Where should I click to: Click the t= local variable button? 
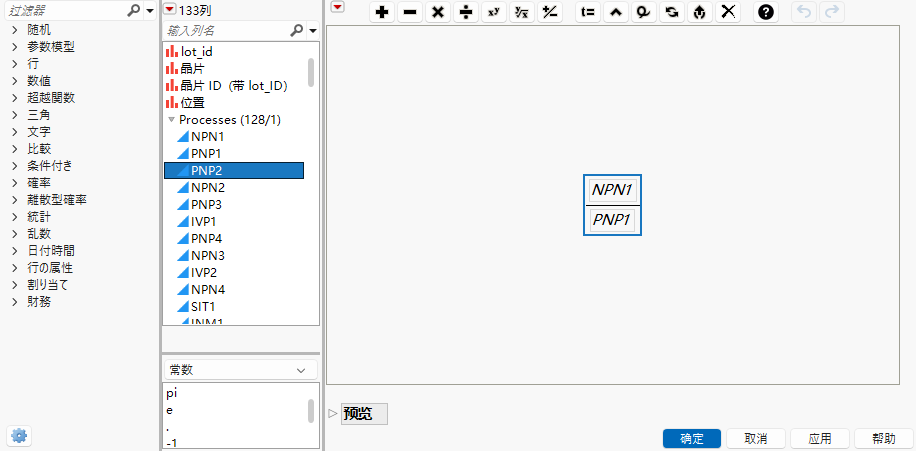coord(588,12)
